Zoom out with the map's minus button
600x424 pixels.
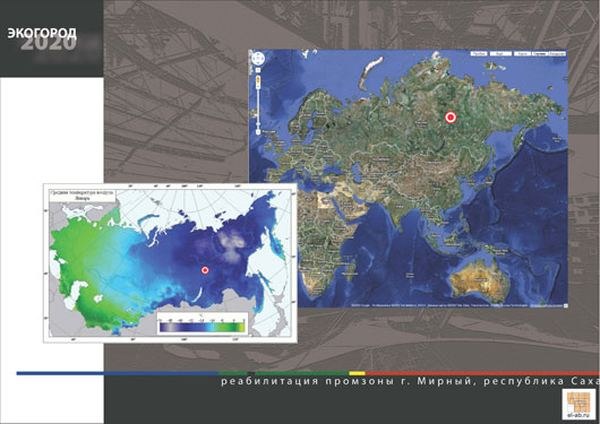click(259, 132)
